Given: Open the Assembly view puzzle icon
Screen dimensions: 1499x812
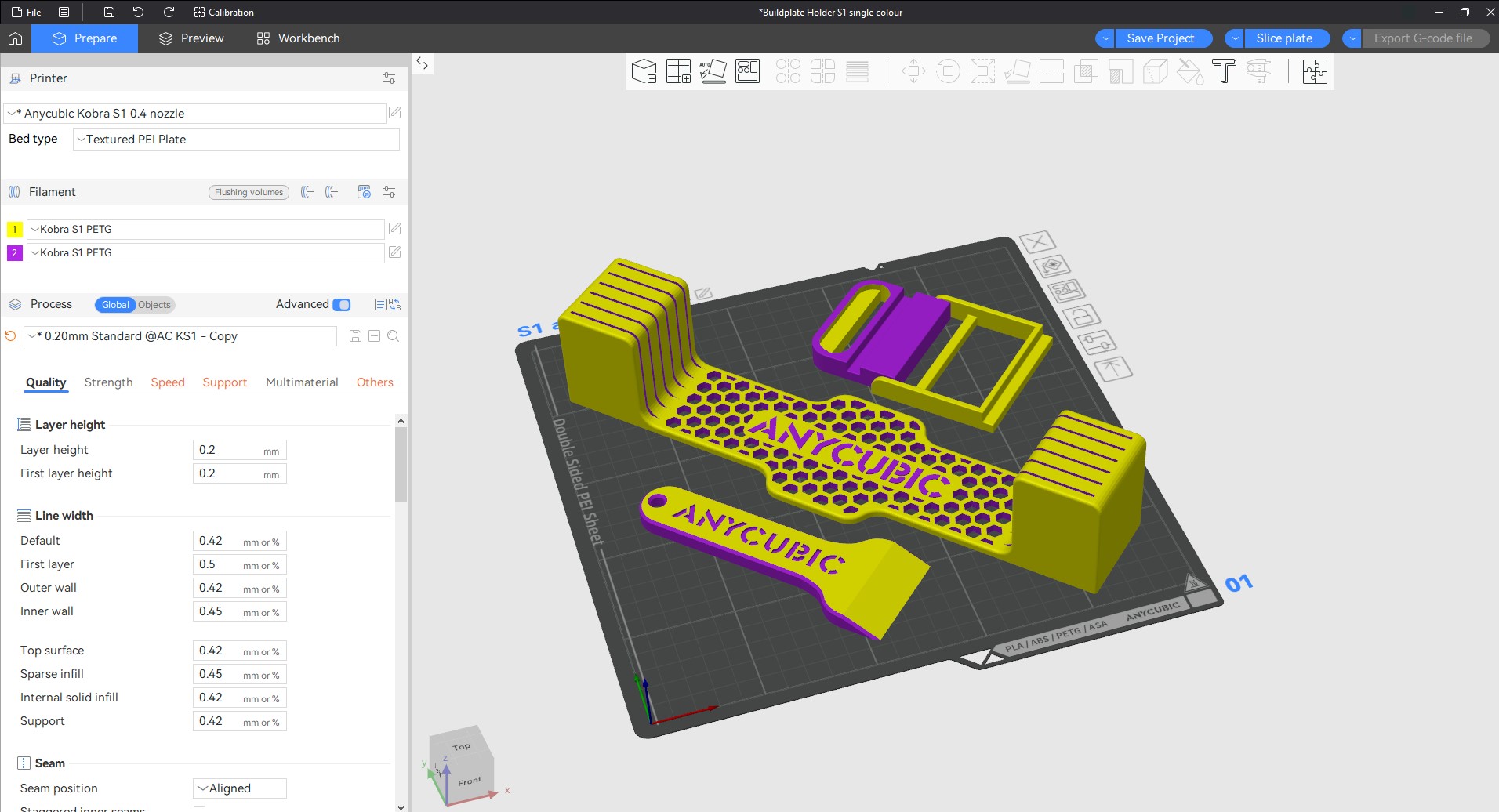Looking at the screenshot, I should click(x=1315, y=71).
